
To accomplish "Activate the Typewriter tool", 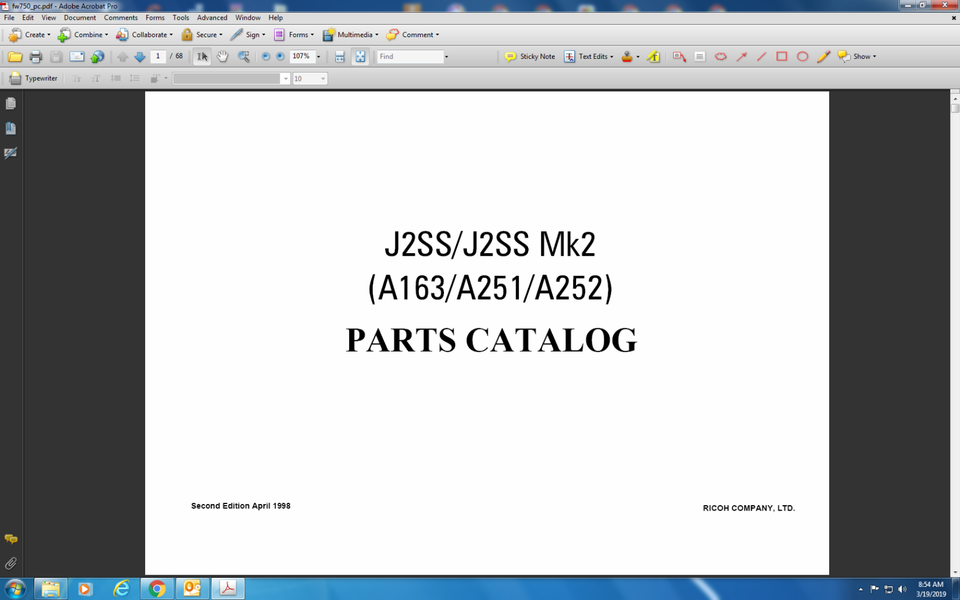I will tap(34, 78).
